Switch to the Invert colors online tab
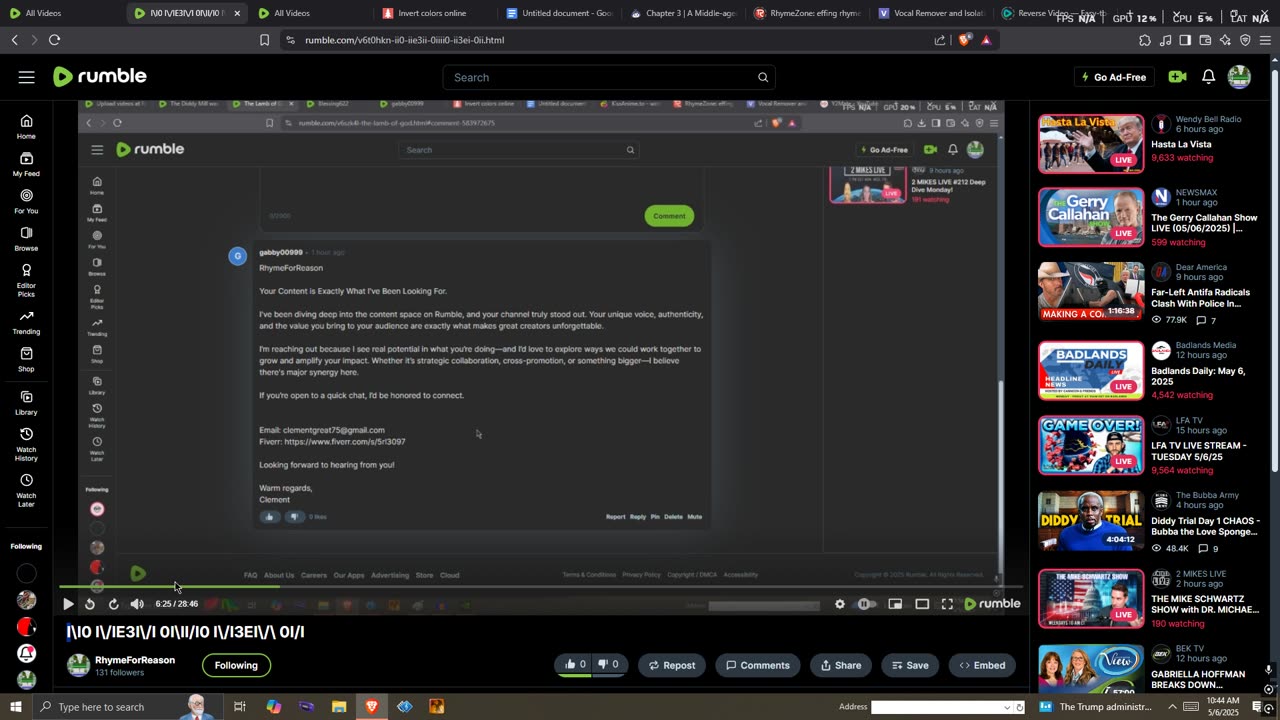The image size is (1280, 720). [431, 13]
